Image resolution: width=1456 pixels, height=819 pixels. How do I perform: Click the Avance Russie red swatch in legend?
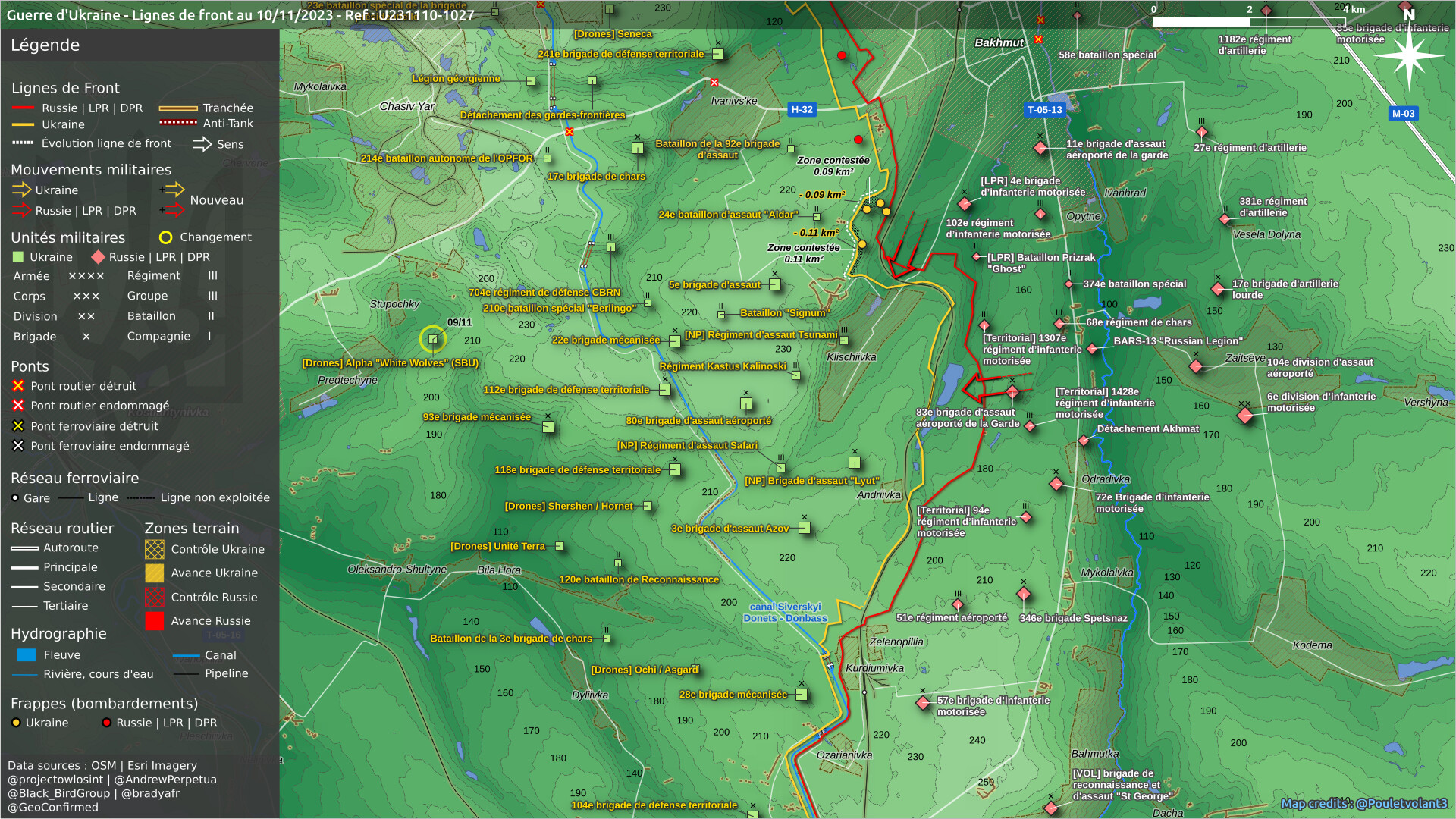[155, 621]
